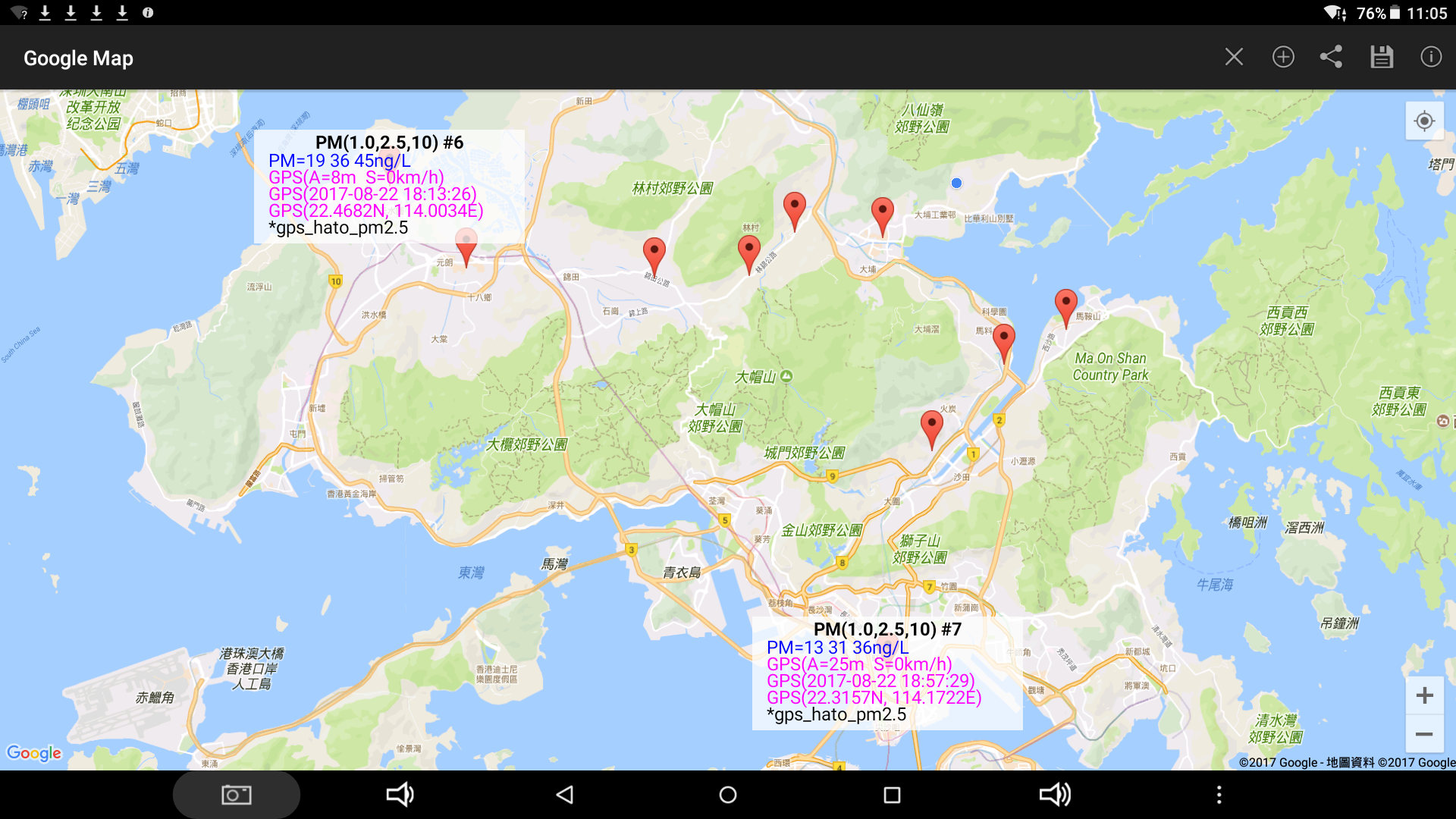Select the red marker on 錦田公路

coord(654,256)
